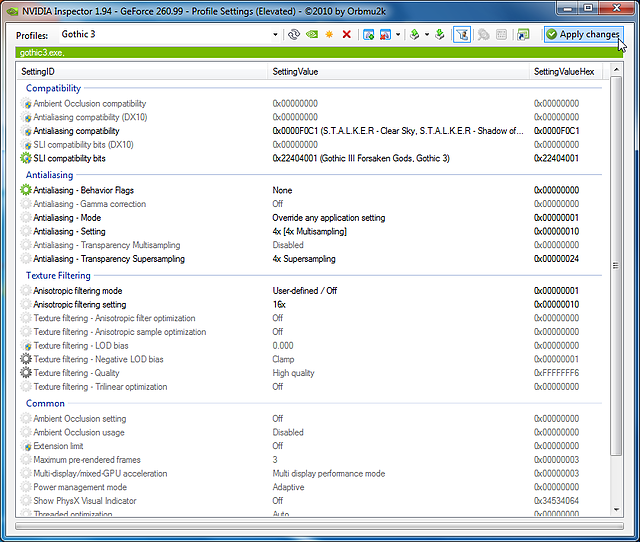Select the 4x Supersampling value

click(x=304, y=259)
